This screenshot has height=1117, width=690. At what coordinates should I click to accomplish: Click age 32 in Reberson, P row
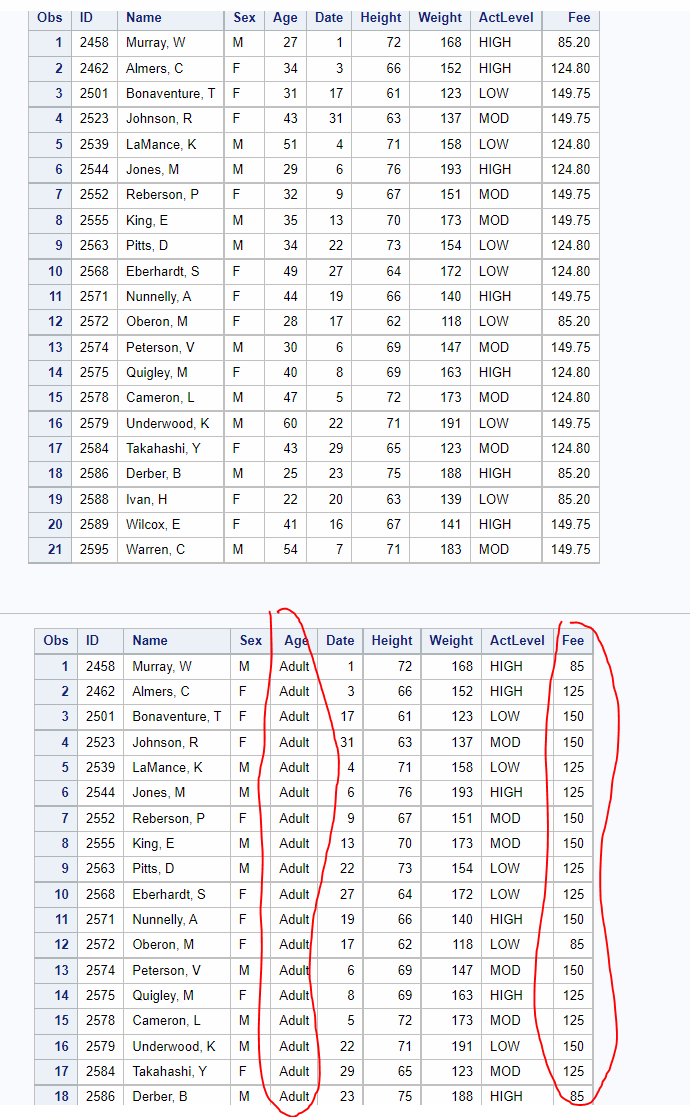point(290,194)
